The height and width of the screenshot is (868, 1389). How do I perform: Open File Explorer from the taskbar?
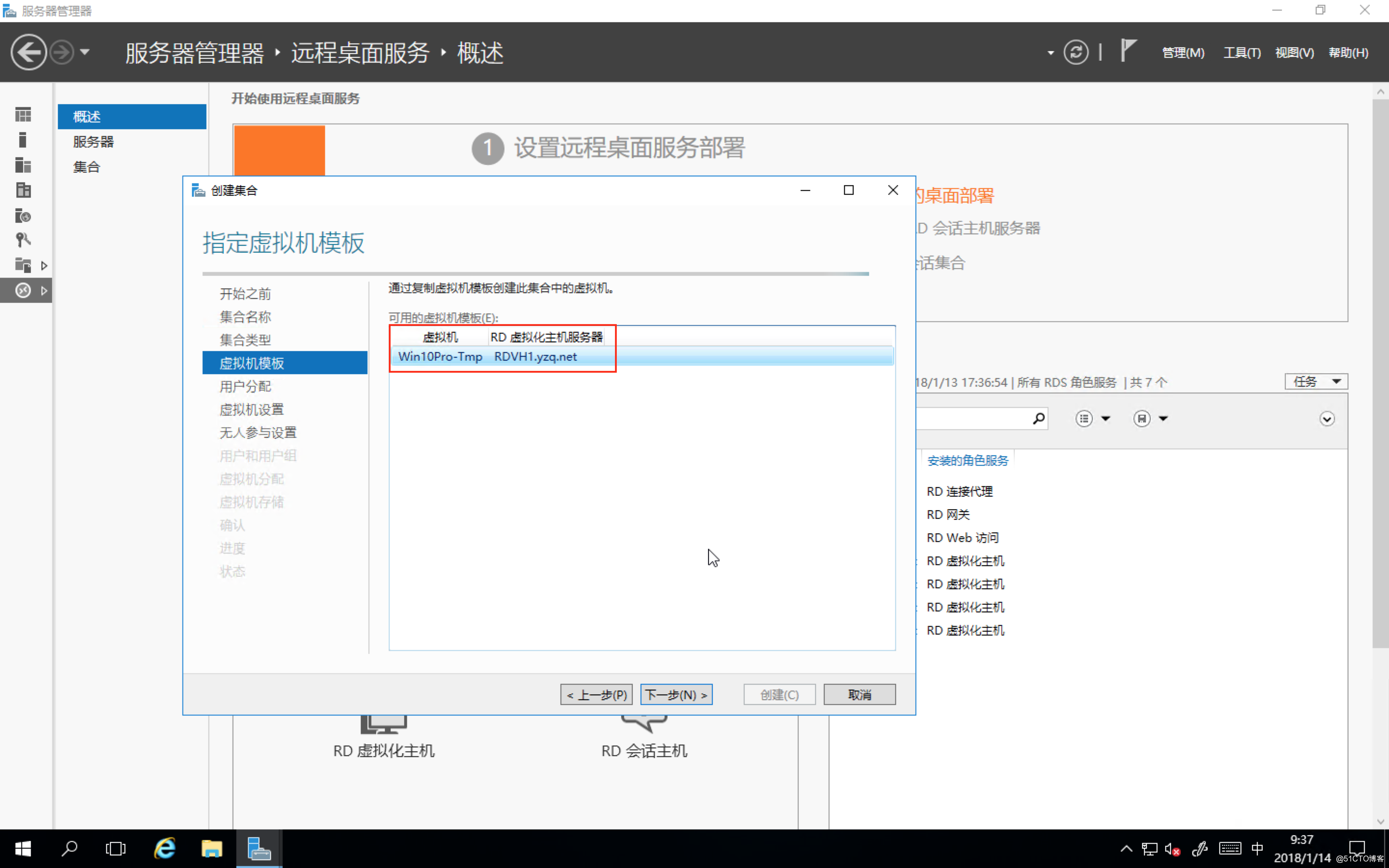pos(212,849)
